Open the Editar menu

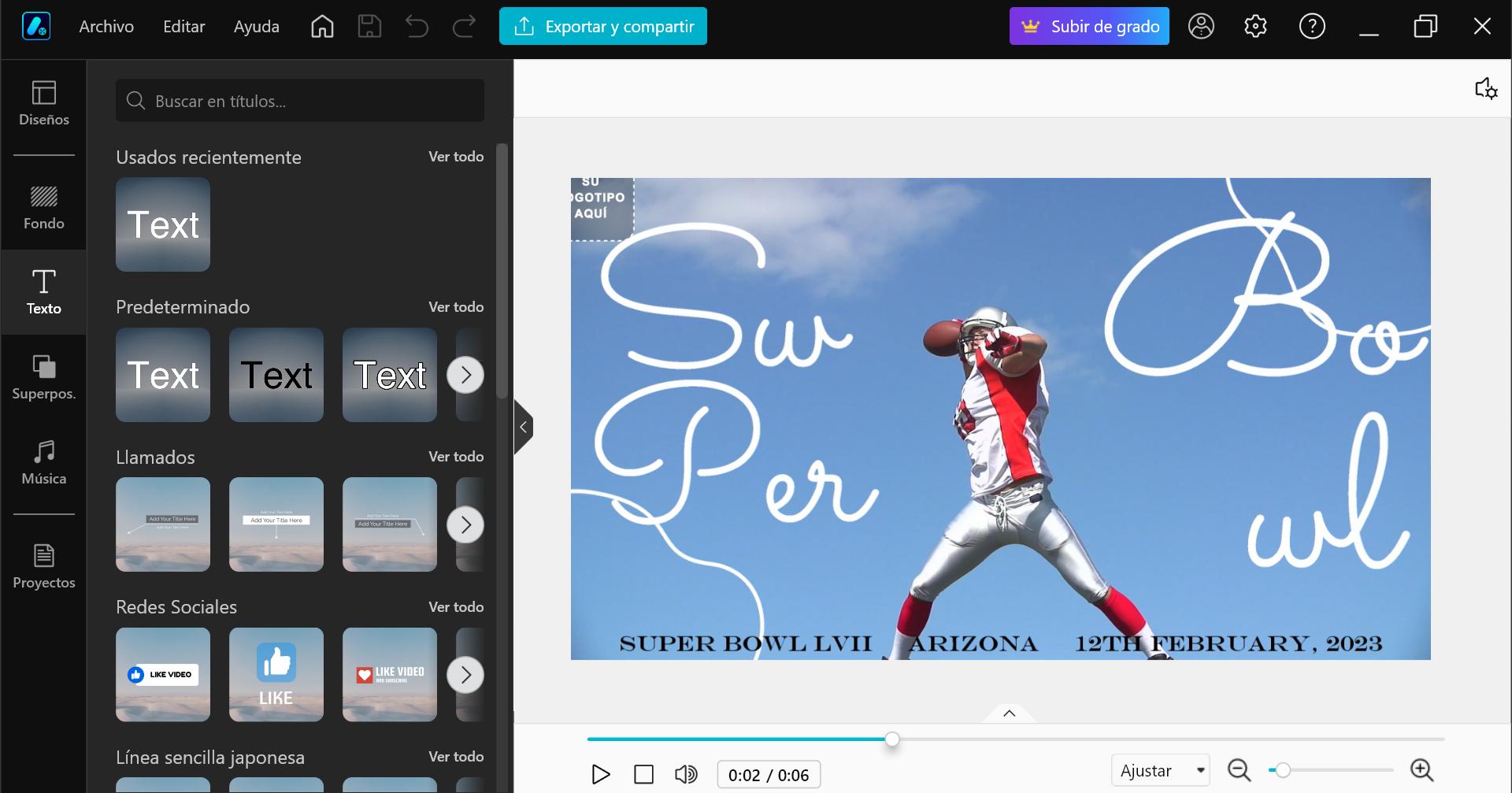pos(183,26)
